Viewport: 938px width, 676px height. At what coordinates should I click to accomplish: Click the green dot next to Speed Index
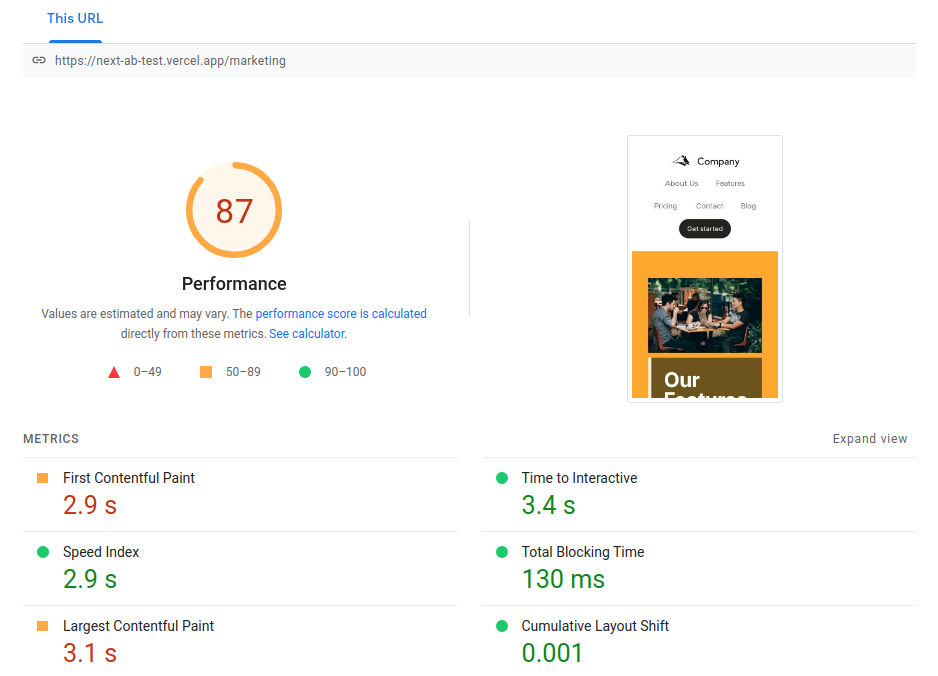[x=42, y=552]
